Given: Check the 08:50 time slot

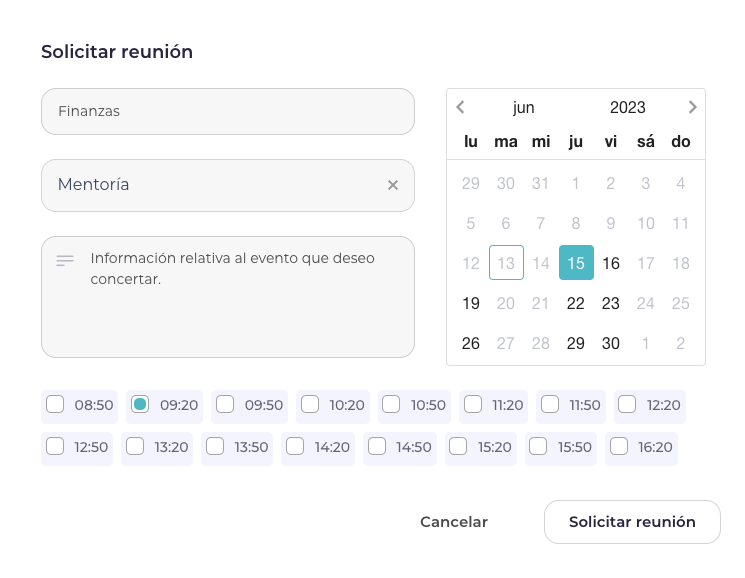Looking at the screenshot, I should [55, 405].
